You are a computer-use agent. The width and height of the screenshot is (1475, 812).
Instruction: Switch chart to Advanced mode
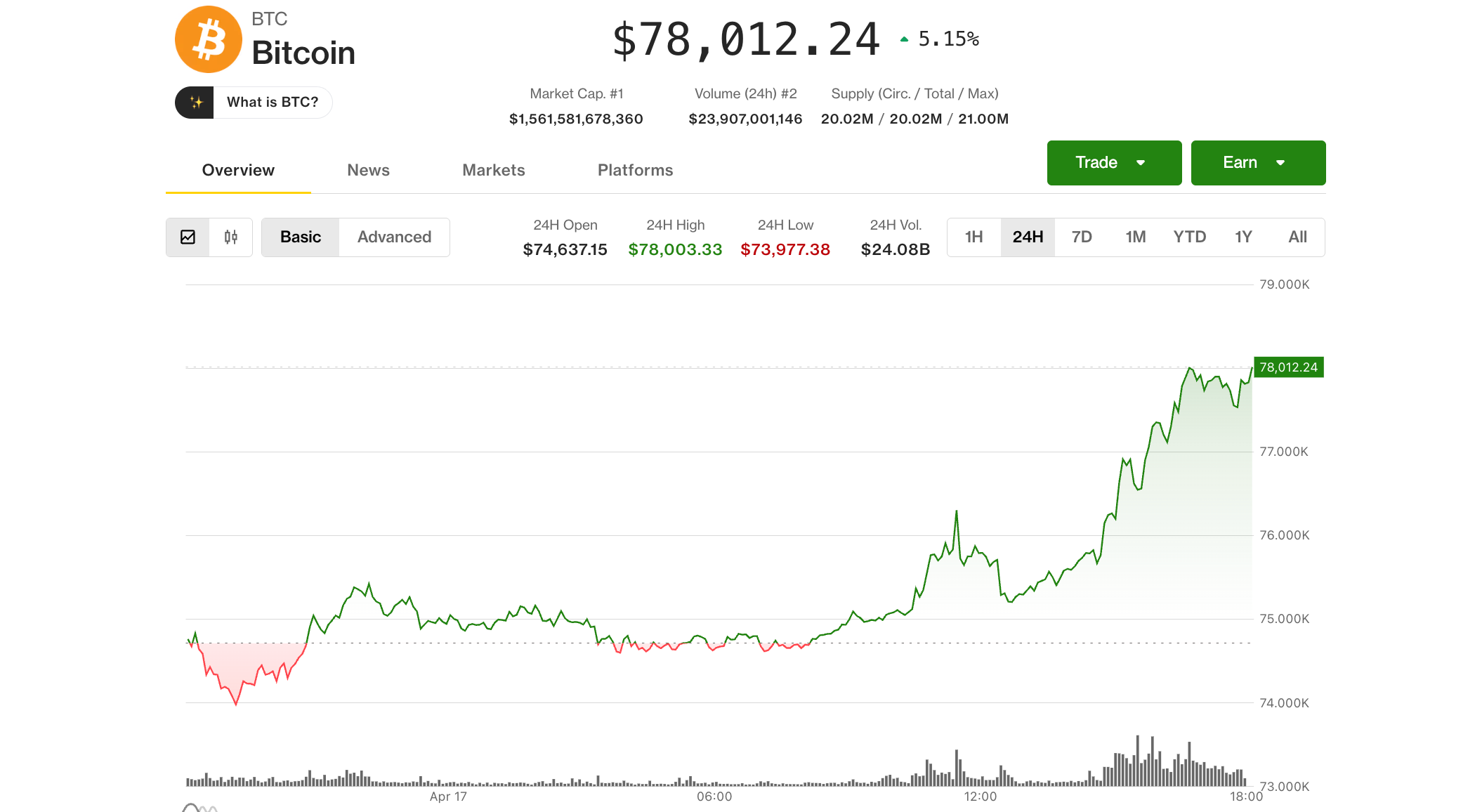click(394, 237)
